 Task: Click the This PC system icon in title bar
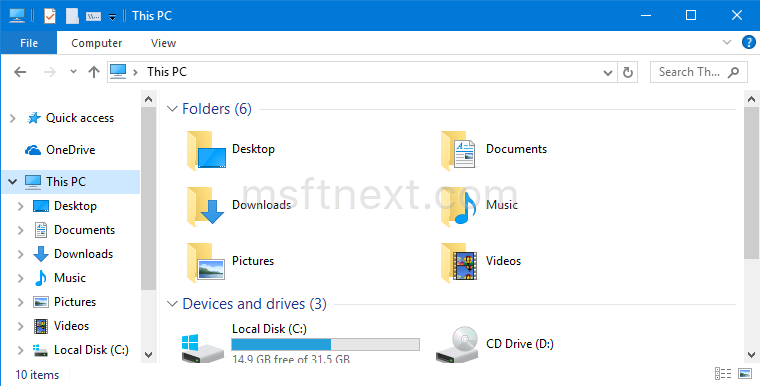click(x=17, y=16)
